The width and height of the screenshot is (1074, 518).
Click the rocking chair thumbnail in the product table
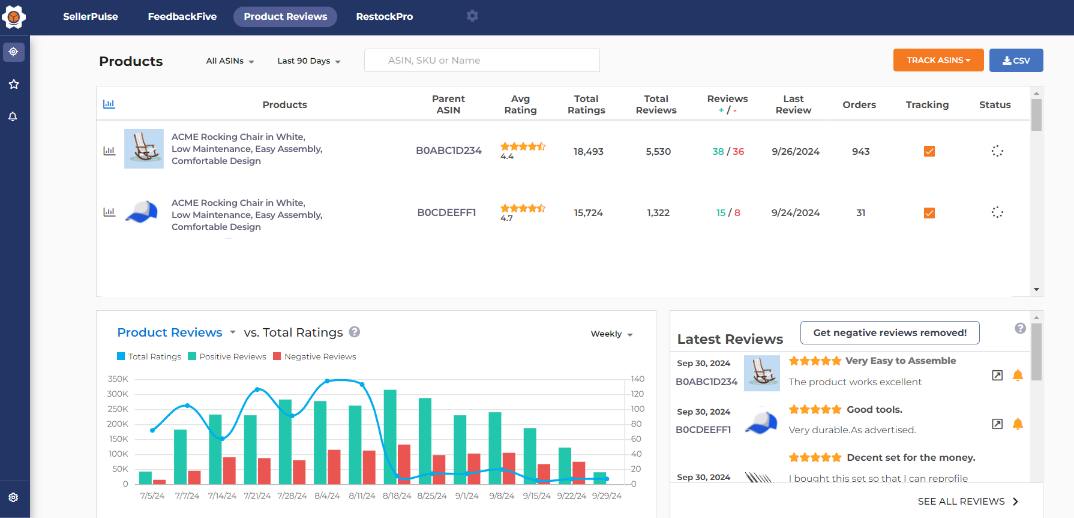(144, 149)
